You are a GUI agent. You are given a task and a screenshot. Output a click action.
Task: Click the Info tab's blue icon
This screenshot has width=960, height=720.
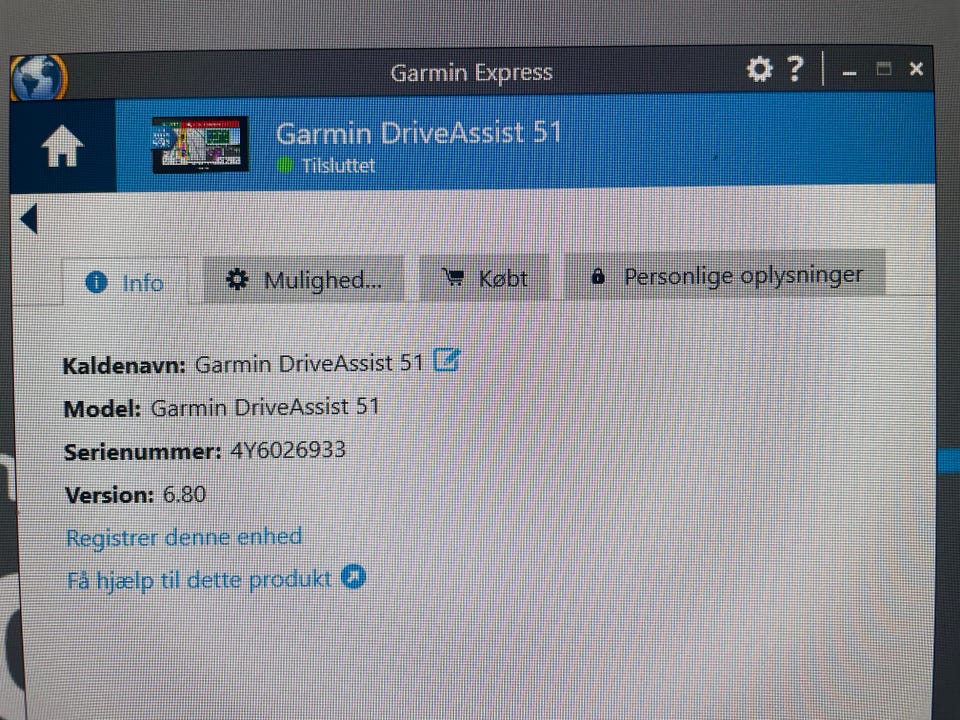(96, 282)
